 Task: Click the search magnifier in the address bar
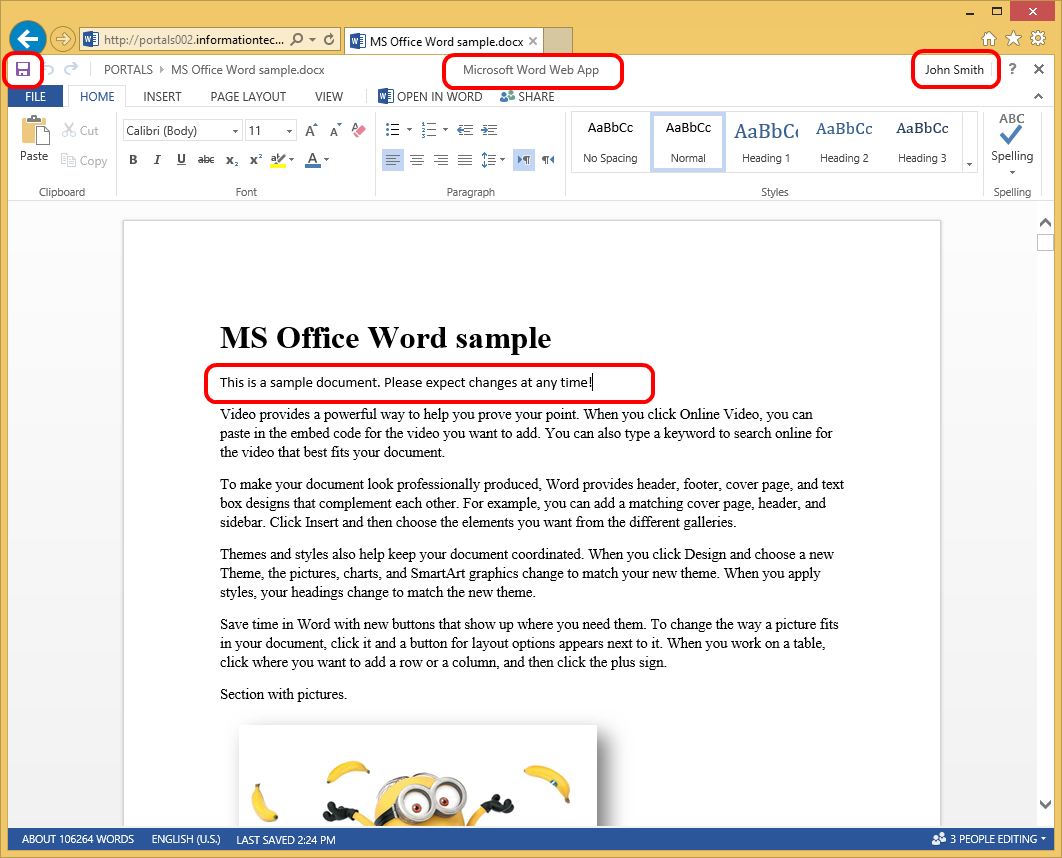[x=297, y=39]
